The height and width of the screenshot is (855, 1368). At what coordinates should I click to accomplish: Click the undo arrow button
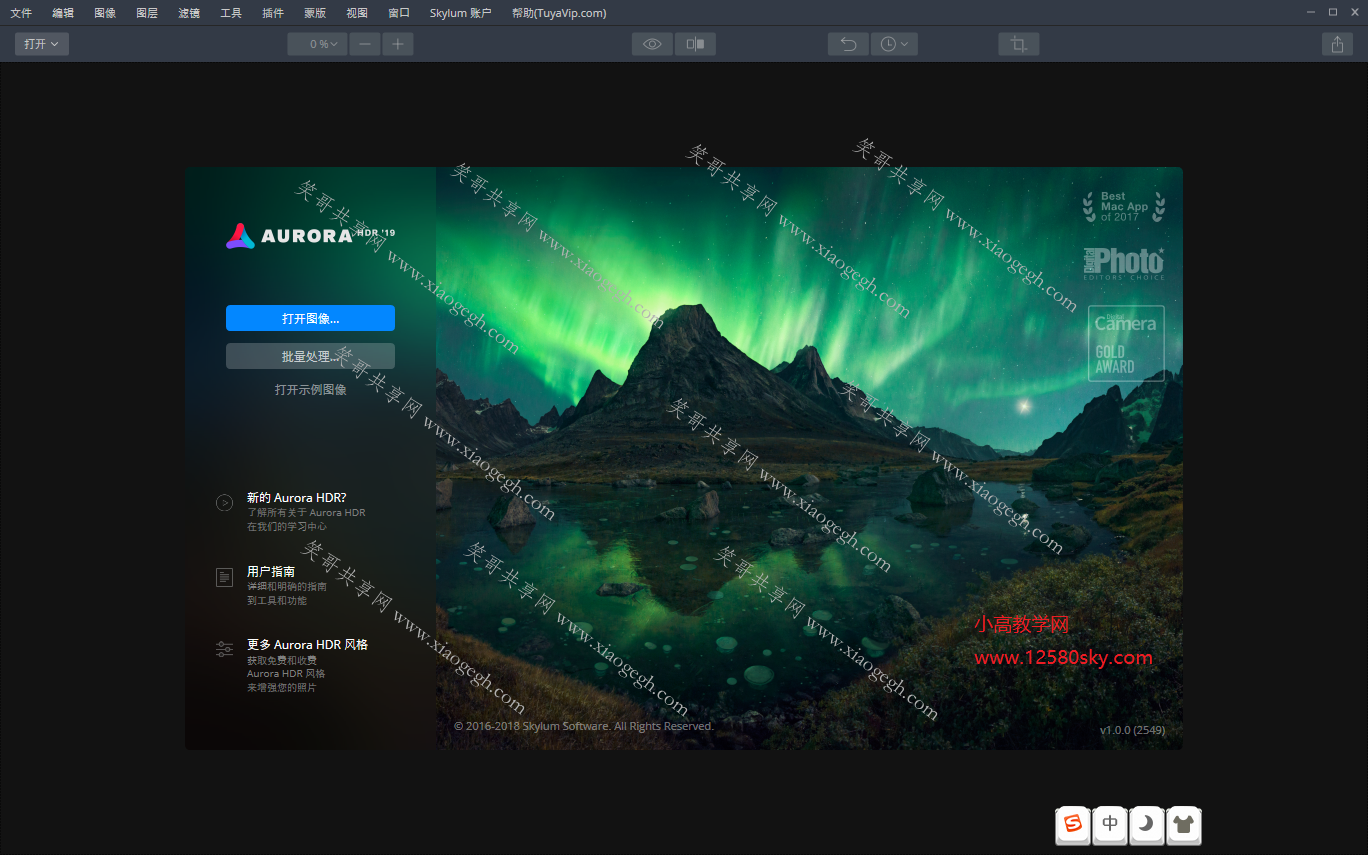pyautogui.click(x=848, y=44)
